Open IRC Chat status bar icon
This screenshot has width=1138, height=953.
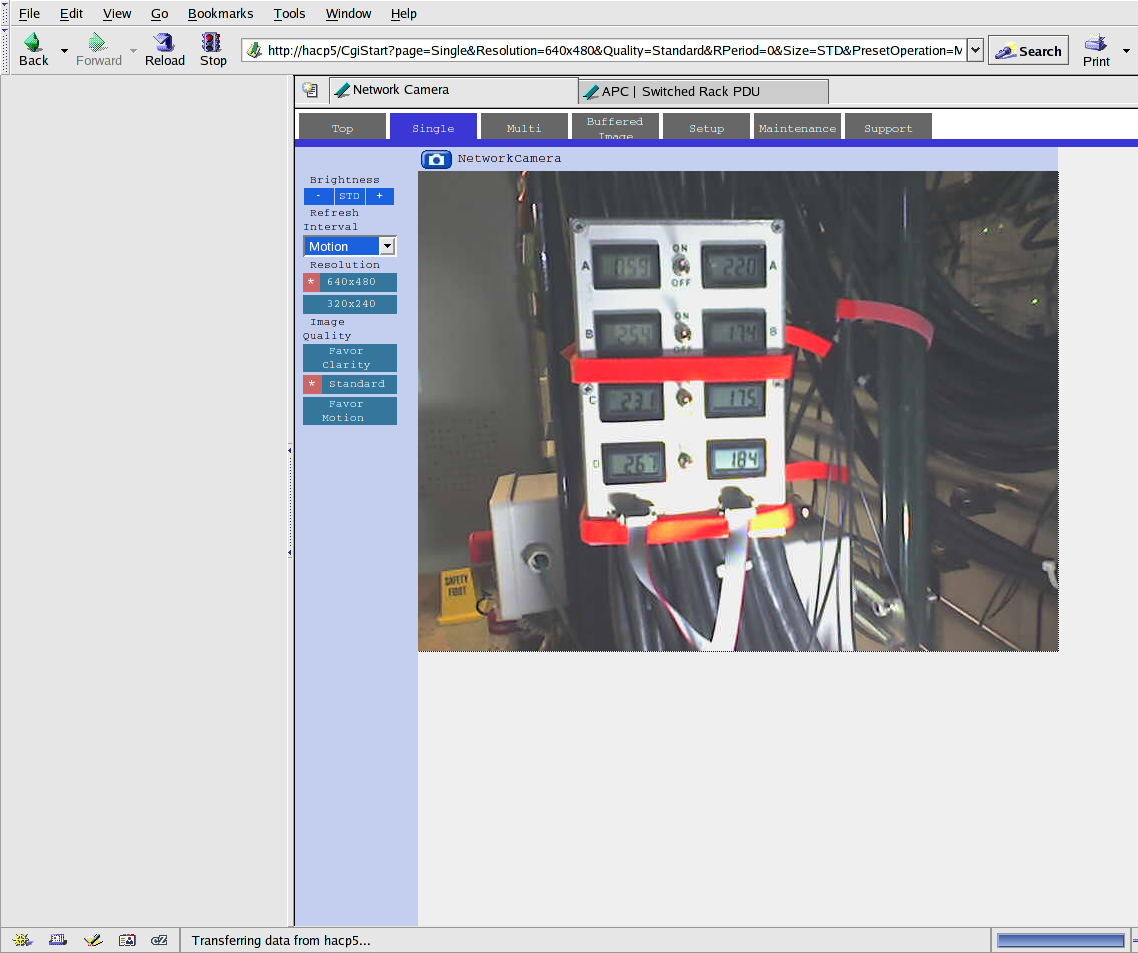coord(160,940)
